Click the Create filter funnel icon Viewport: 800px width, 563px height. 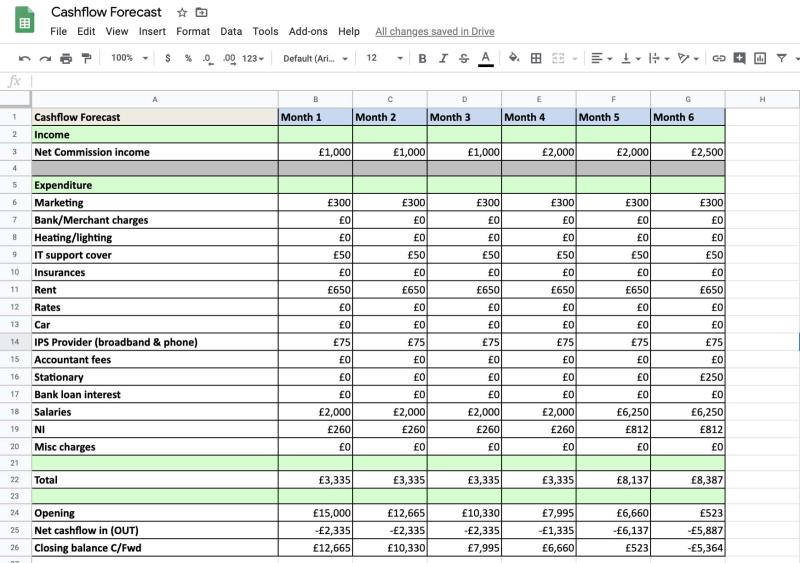click(781, 59)
